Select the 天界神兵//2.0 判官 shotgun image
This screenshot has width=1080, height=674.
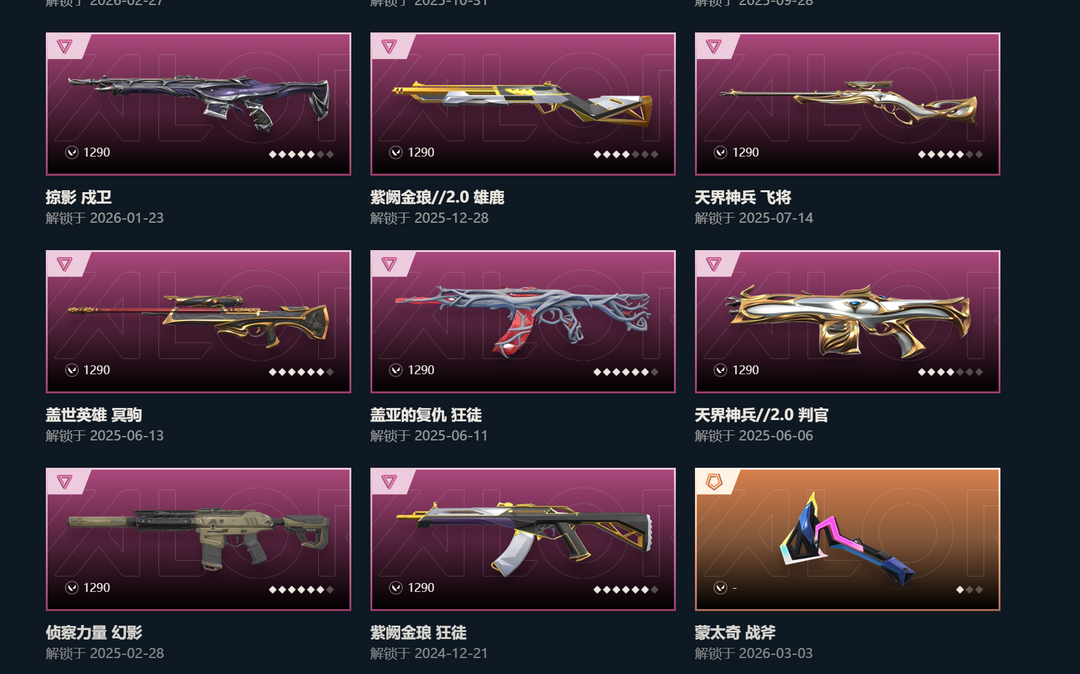pyautogui.click(x=849, y=320)
